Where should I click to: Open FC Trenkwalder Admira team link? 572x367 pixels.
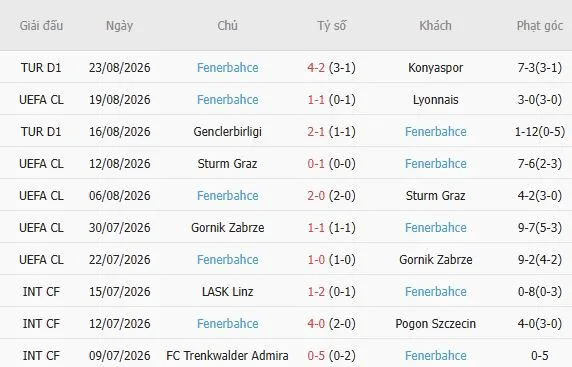(x=228, y=356)
